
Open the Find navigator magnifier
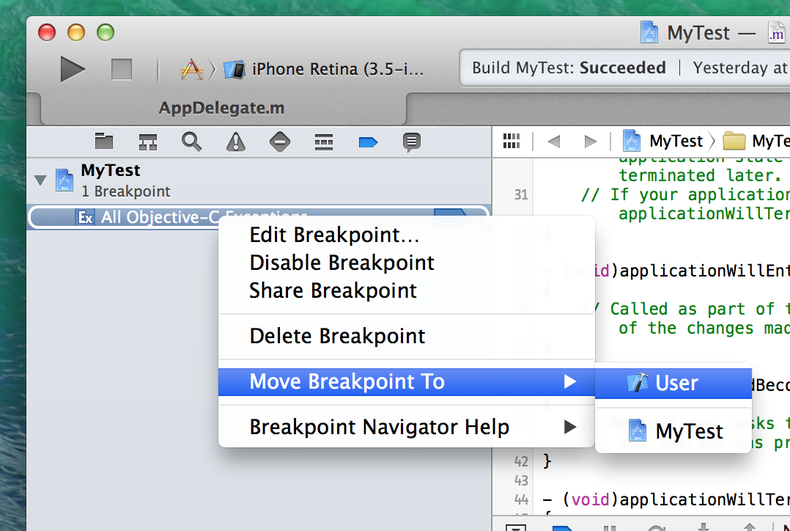point(191,142)
